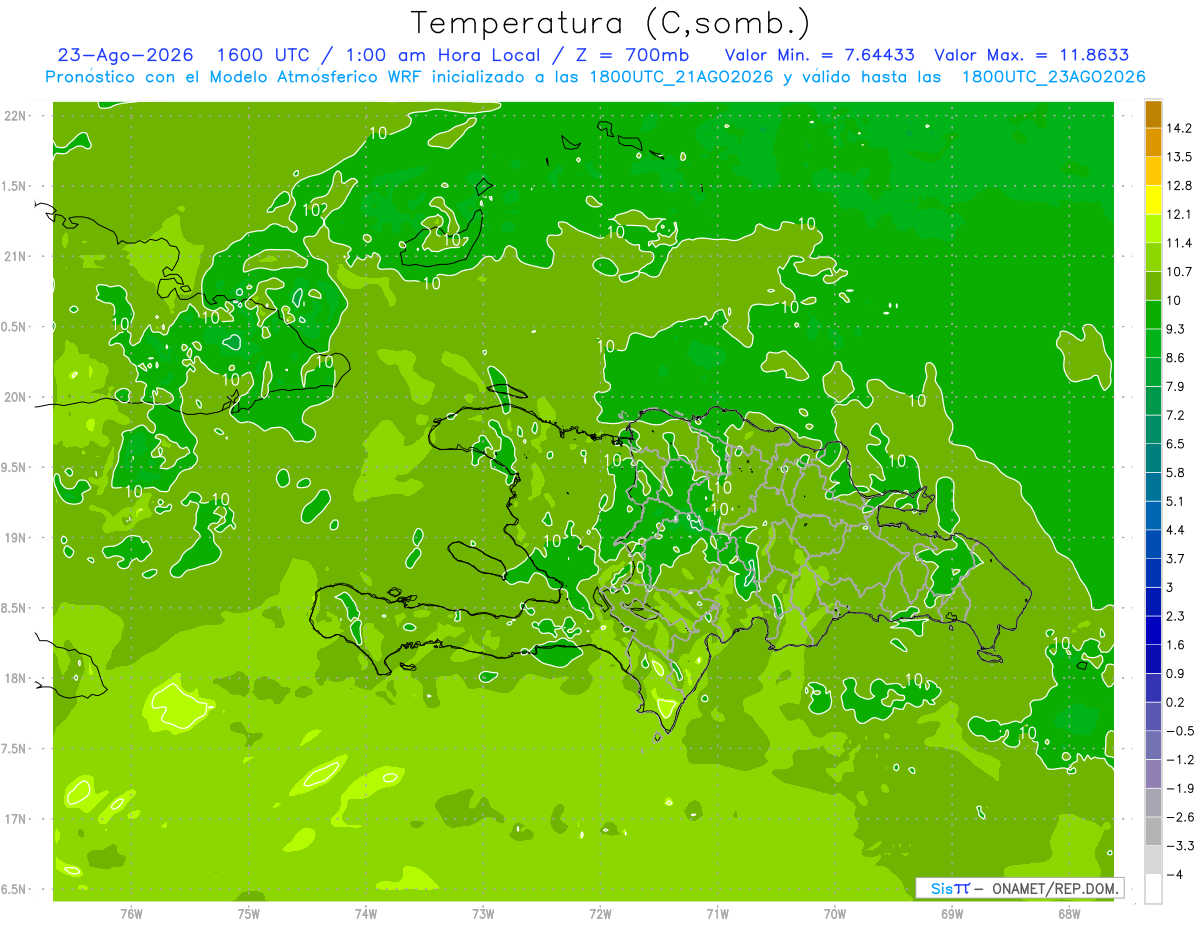Click the '13.5' colorbar value
Viewport: 1200px width, 927px height.
pyautogui.click(x=1180, y=157)
